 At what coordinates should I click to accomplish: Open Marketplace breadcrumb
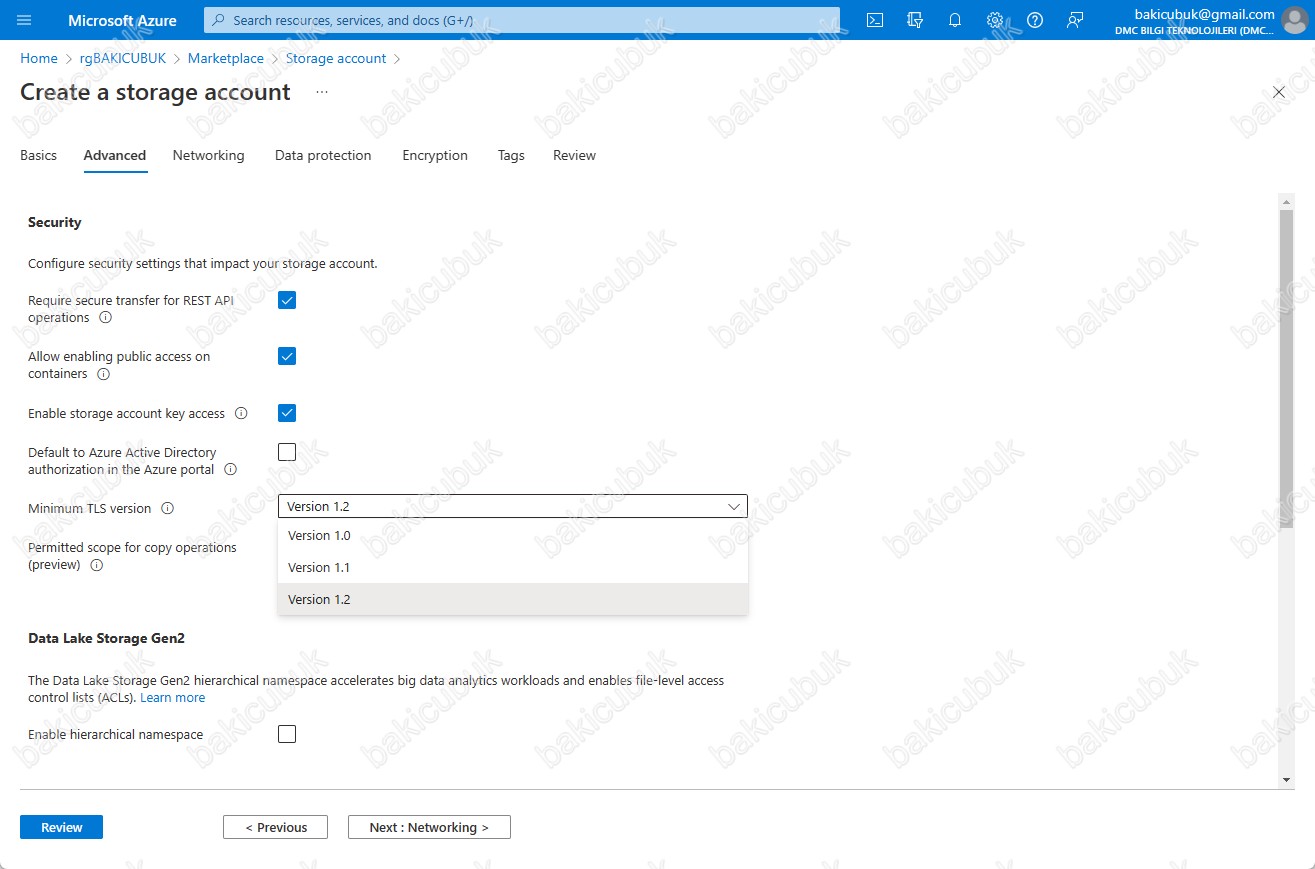click(x=226, y=59)
